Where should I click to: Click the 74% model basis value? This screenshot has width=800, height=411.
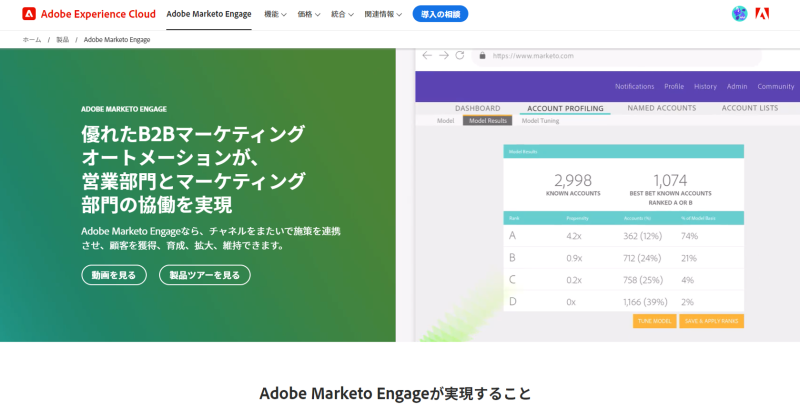(x=689, y=236)
